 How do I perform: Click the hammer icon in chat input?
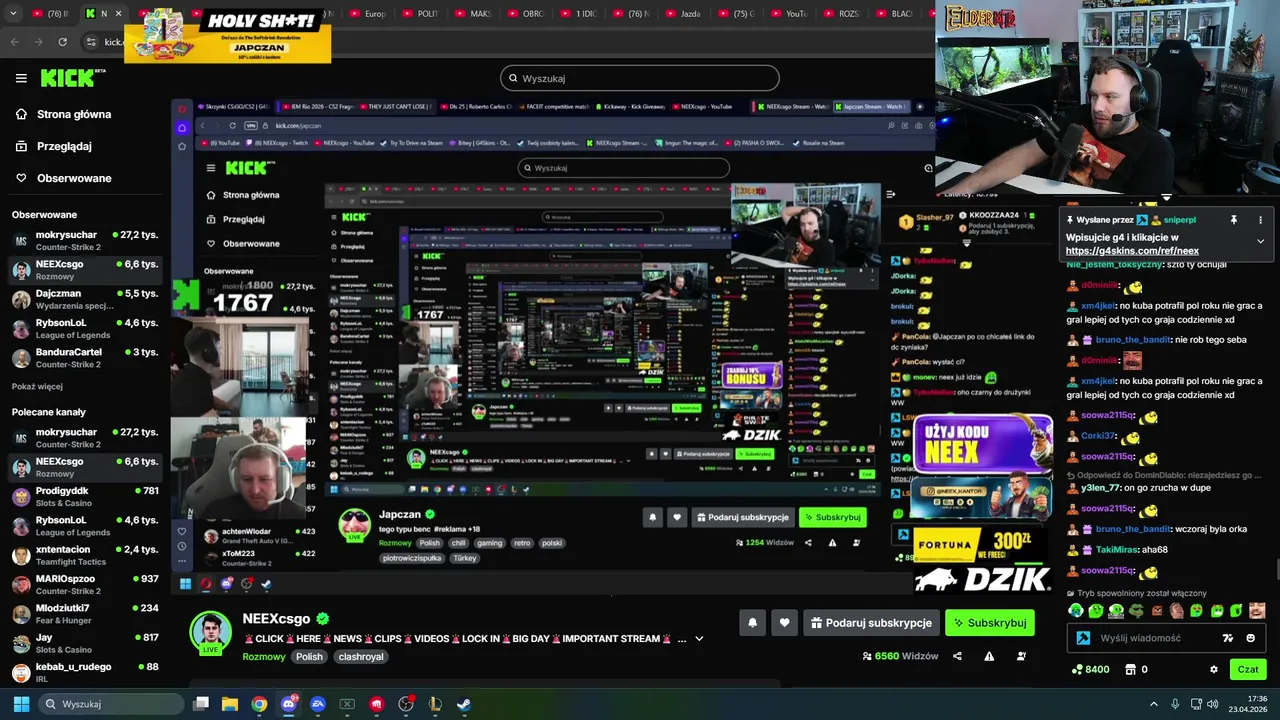tap(1083, 638)
